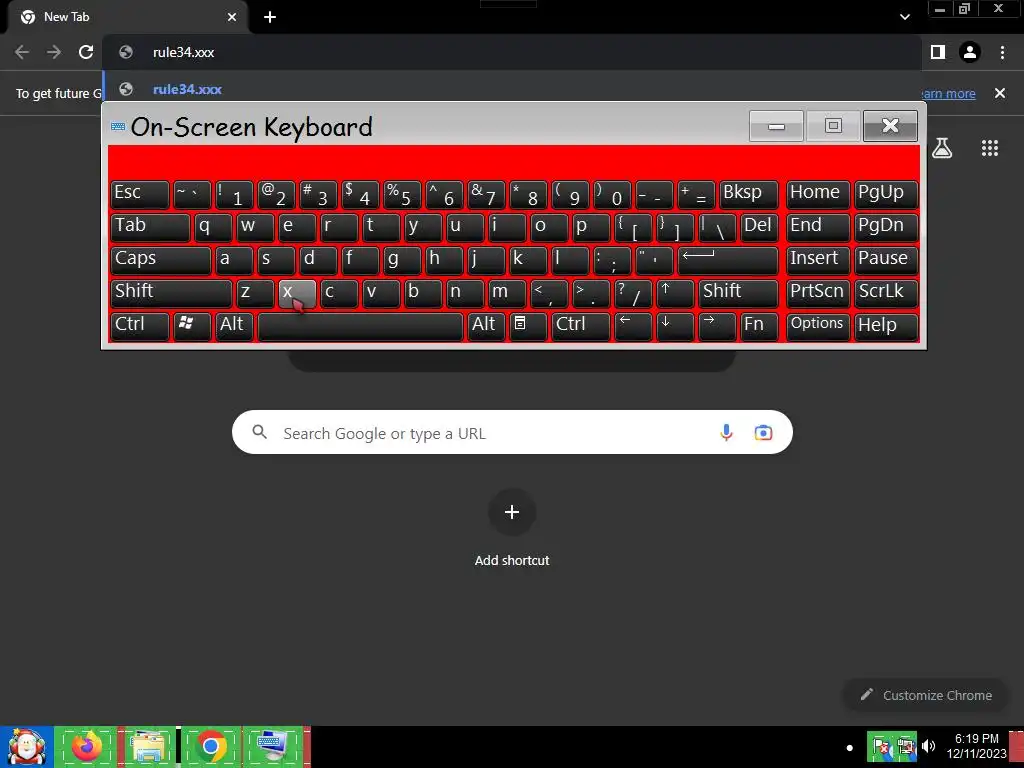Toggle the Caps lock key
1024x768 pixels.
[161, 260]
